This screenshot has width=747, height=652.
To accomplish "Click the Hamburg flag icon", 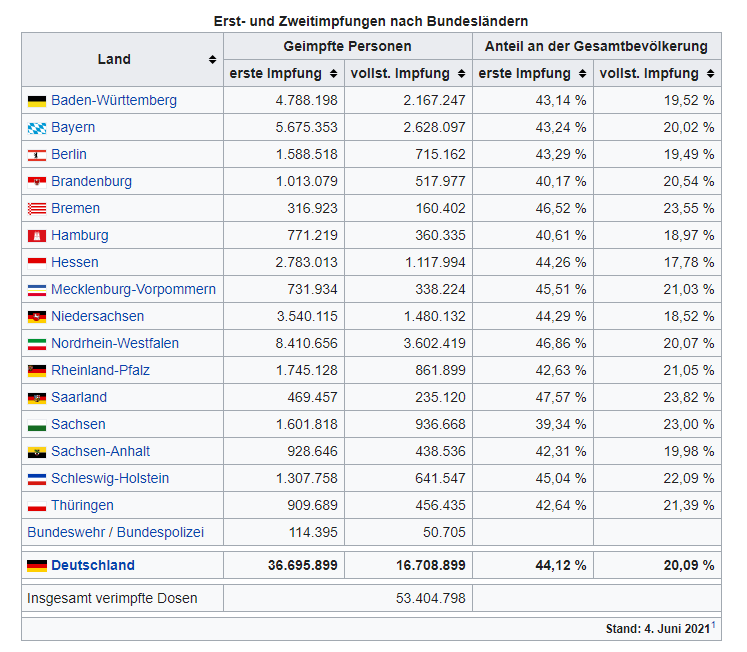I will [37, 236].
